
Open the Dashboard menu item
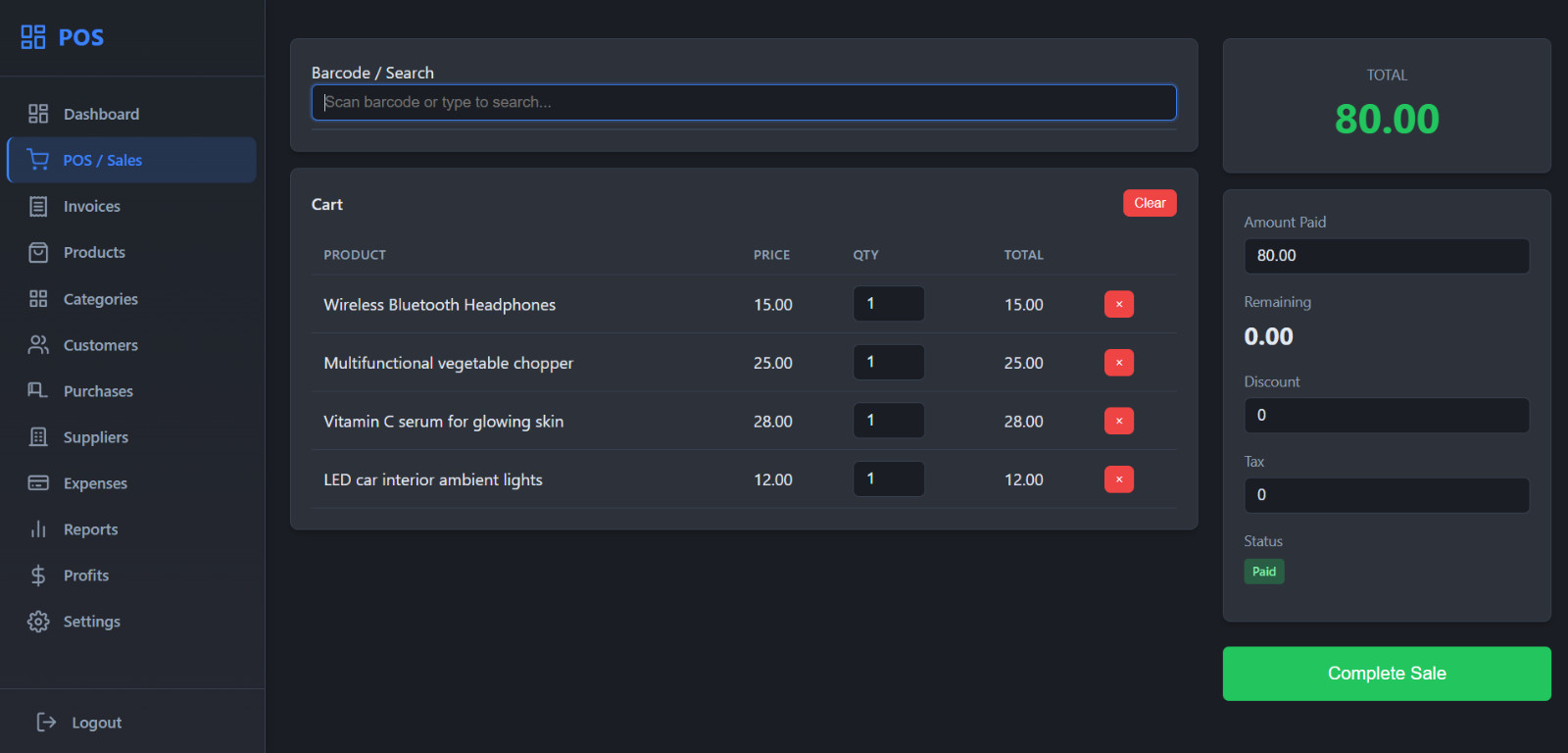click(x=132, y=114)
